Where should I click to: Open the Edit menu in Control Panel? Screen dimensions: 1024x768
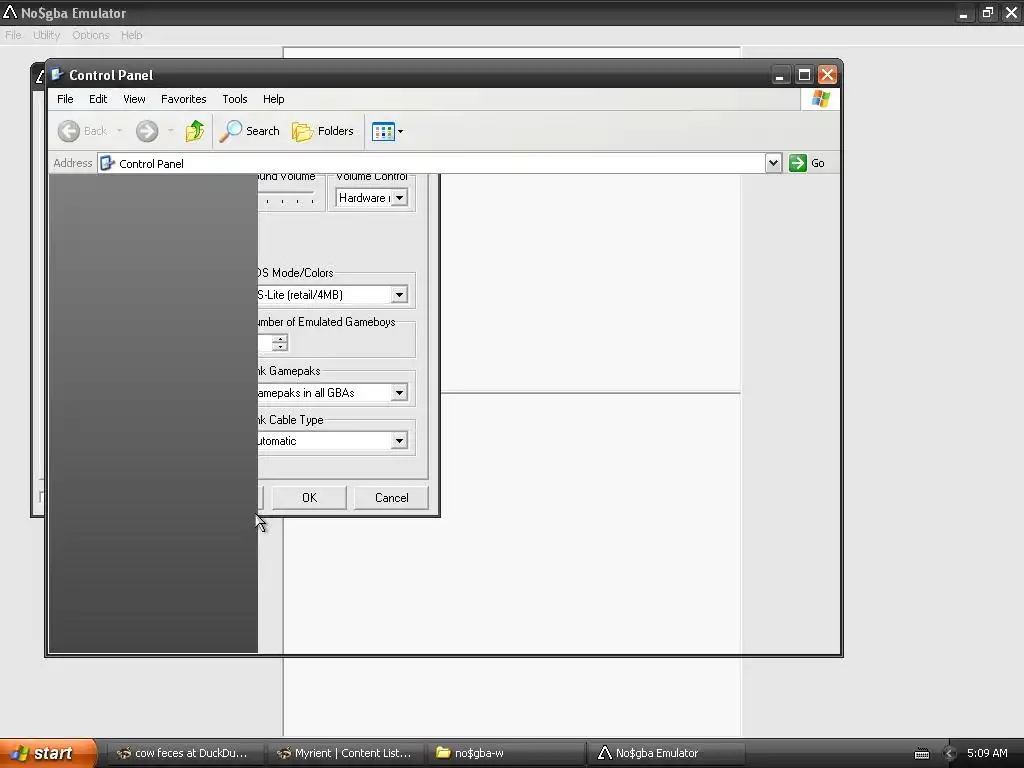coord(98,99)
